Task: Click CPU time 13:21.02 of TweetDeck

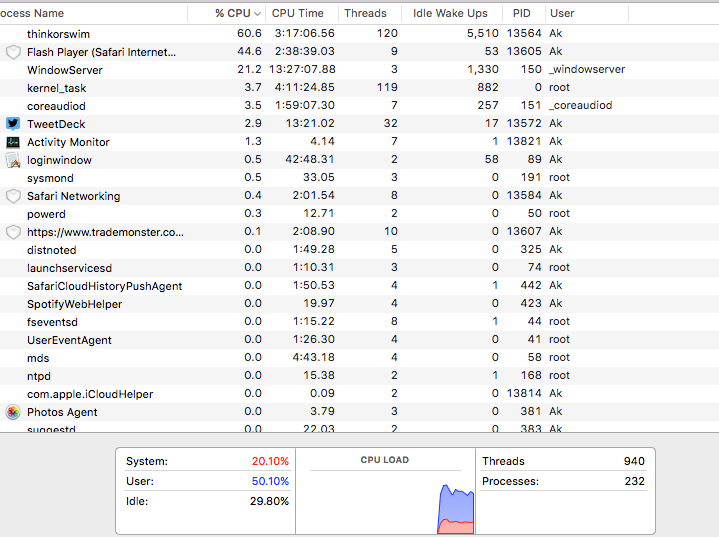Action: tap(310, 123)
